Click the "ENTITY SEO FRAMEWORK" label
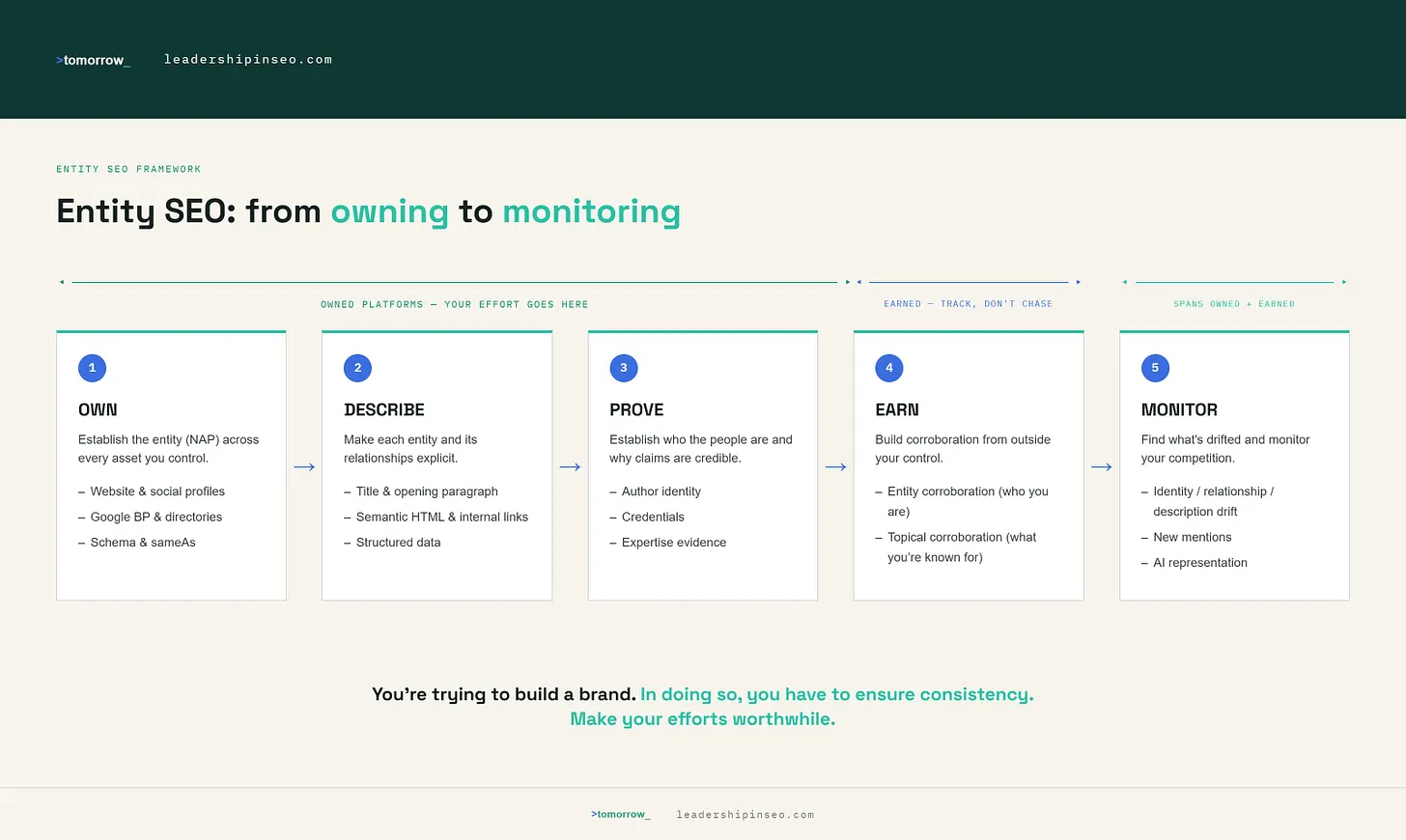 [x=128, y=169]
